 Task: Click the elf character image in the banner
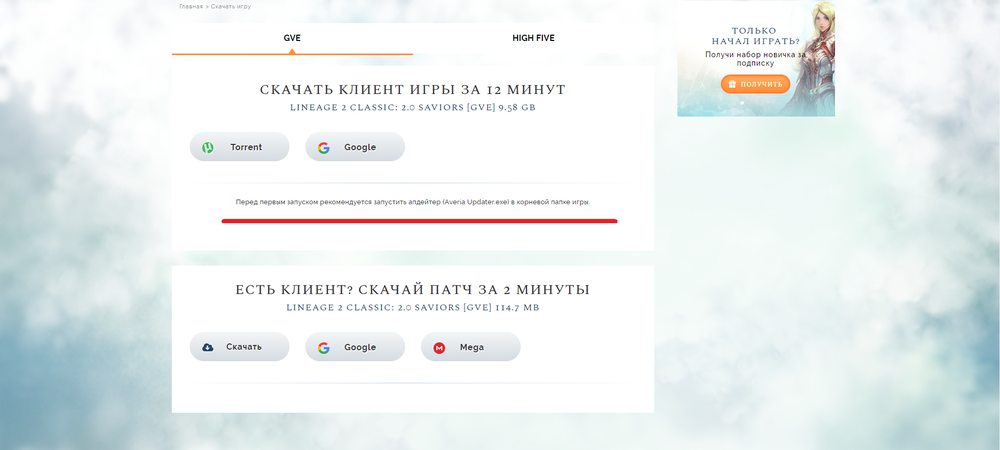tap(812, 50)
